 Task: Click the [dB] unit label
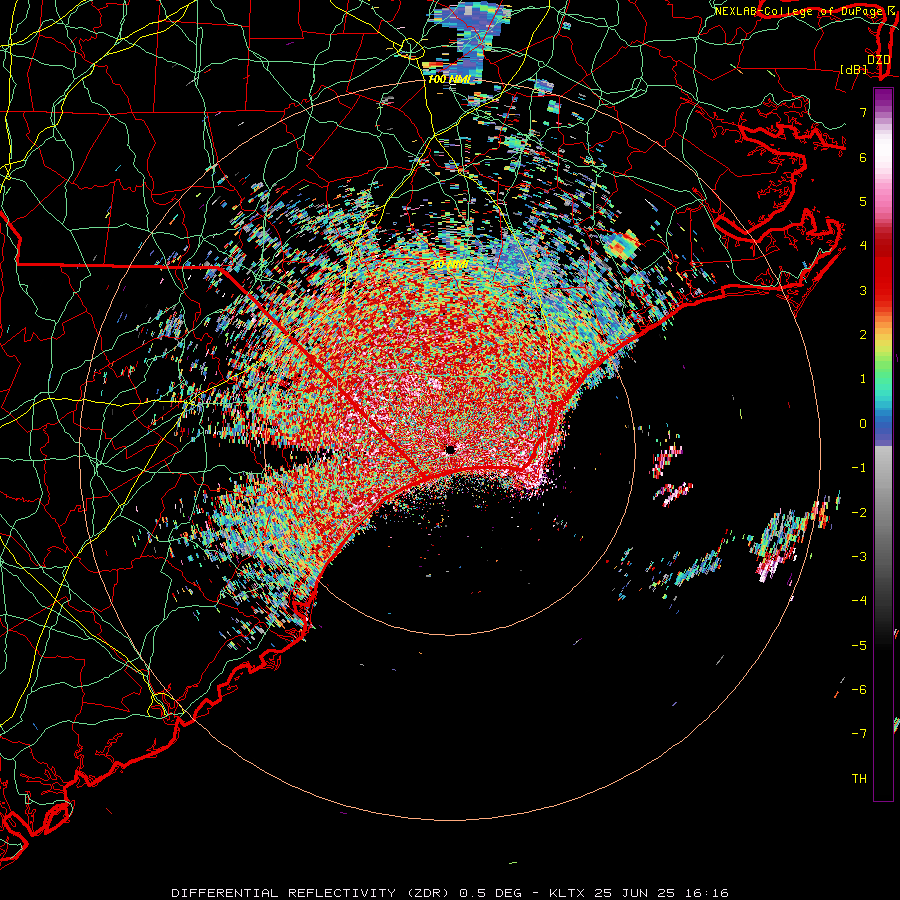(x=854, y=69)
